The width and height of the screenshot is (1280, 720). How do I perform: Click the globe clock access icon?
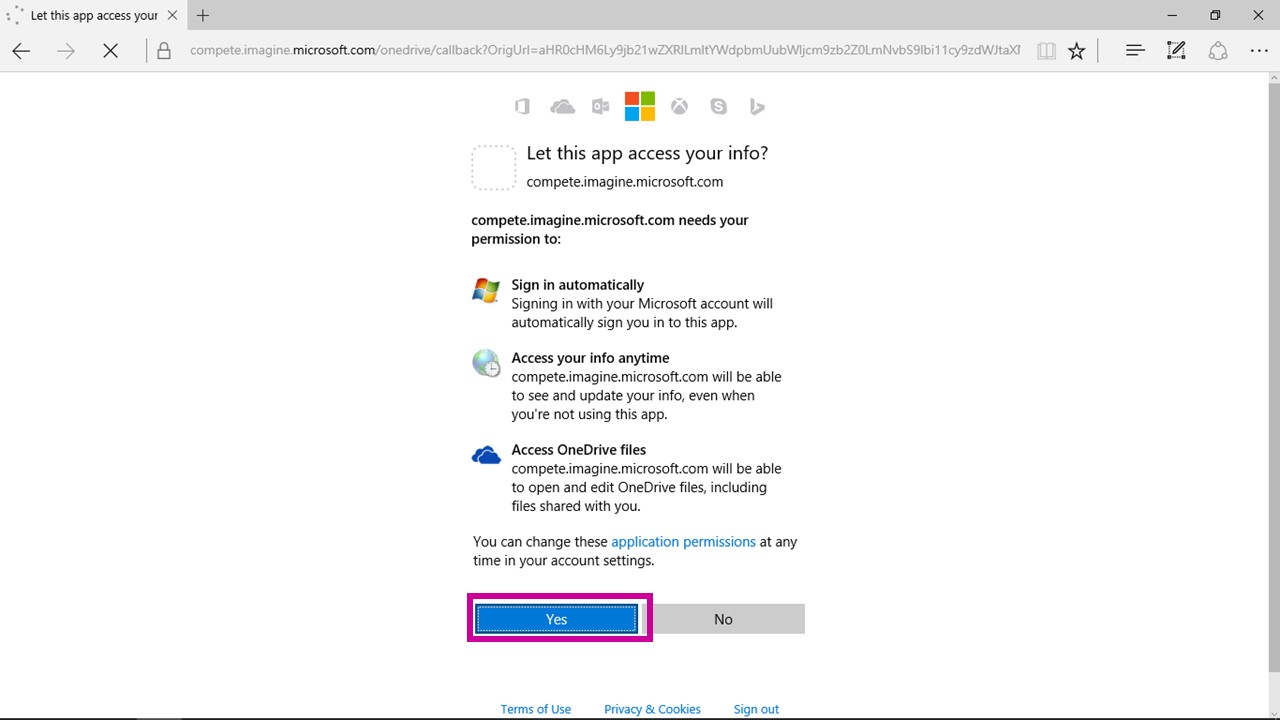pyautogui.click(x=486, y=363)
